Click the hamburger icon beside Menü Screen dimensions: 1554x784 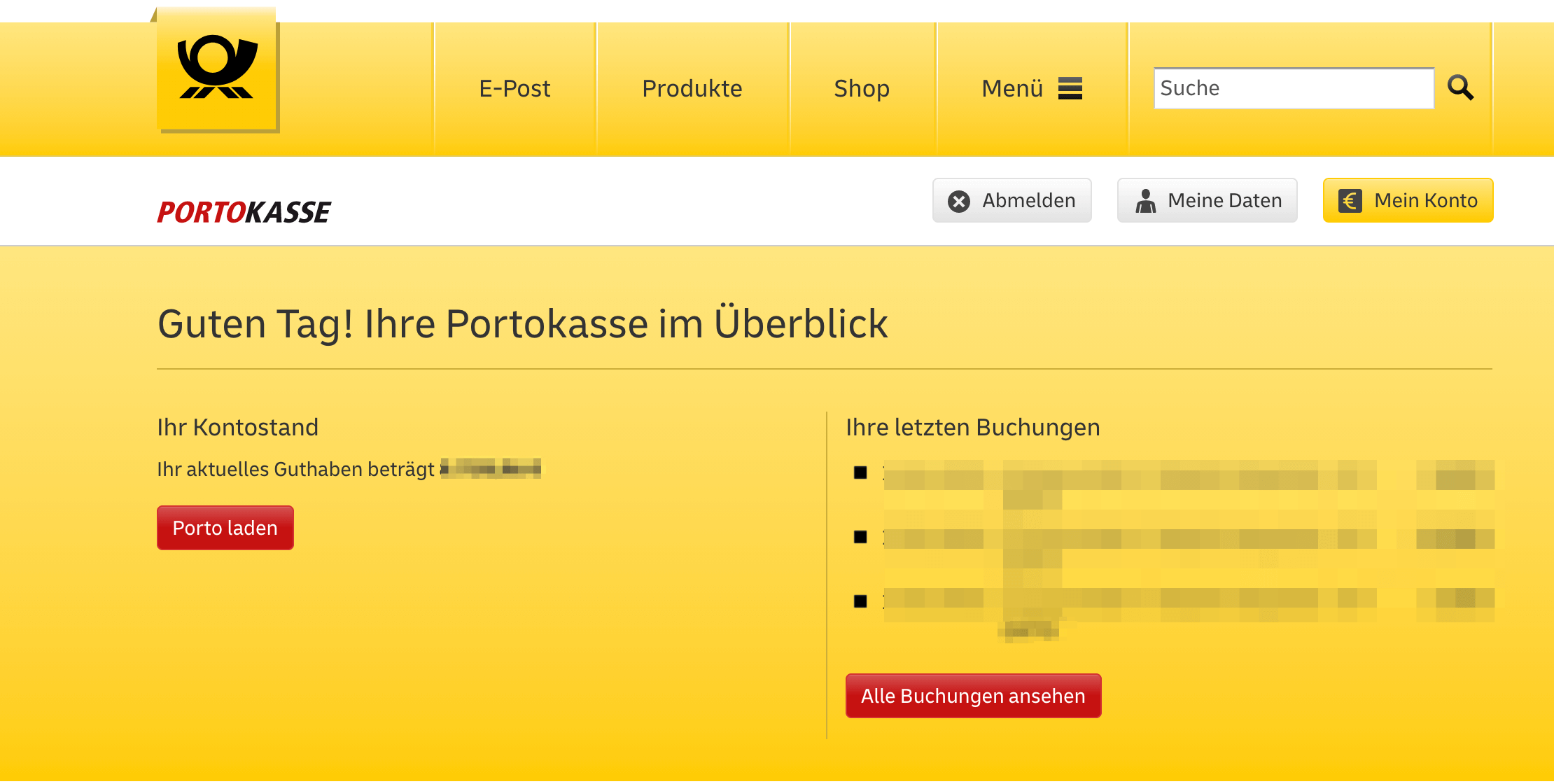tap(1070, 88)
